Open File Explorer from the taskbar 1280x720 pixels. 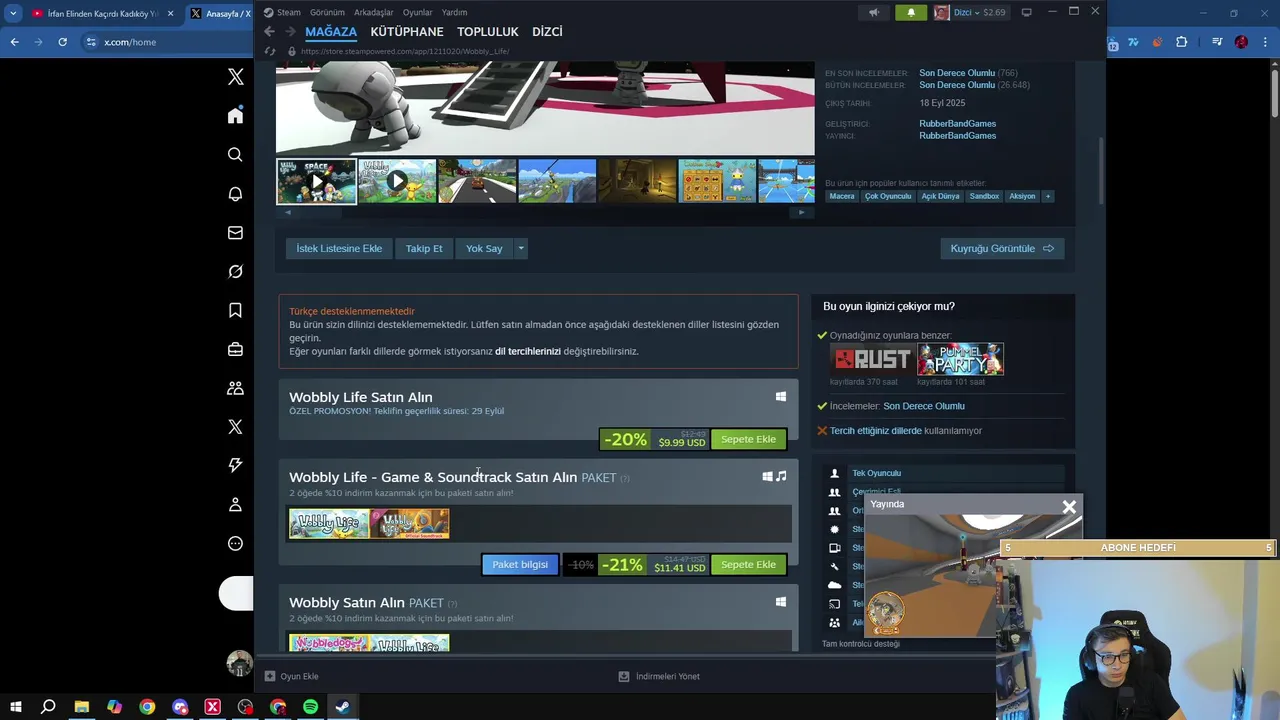[81, 707]
